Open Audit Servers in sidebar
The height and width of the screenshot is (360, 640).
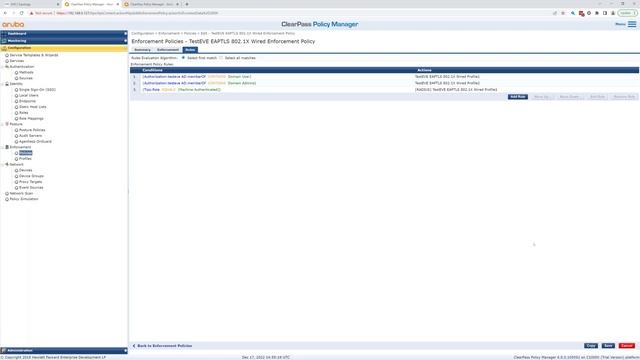pos(31,136)
